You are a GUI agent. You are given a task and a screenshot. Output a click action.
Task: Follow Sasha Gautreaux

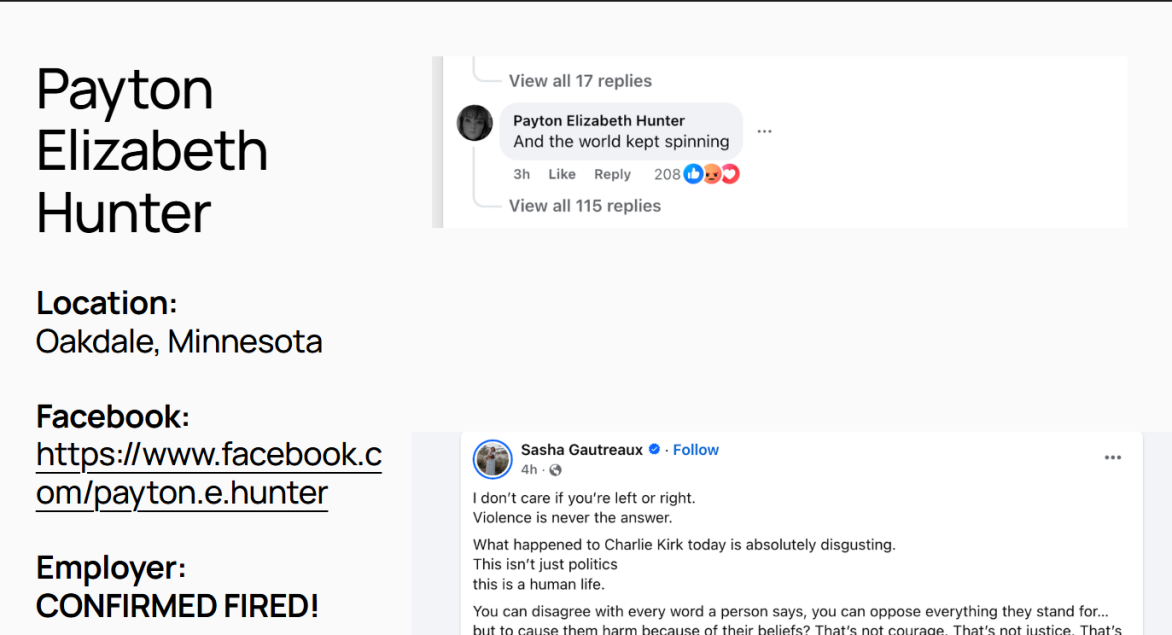[x=696, y=450]
